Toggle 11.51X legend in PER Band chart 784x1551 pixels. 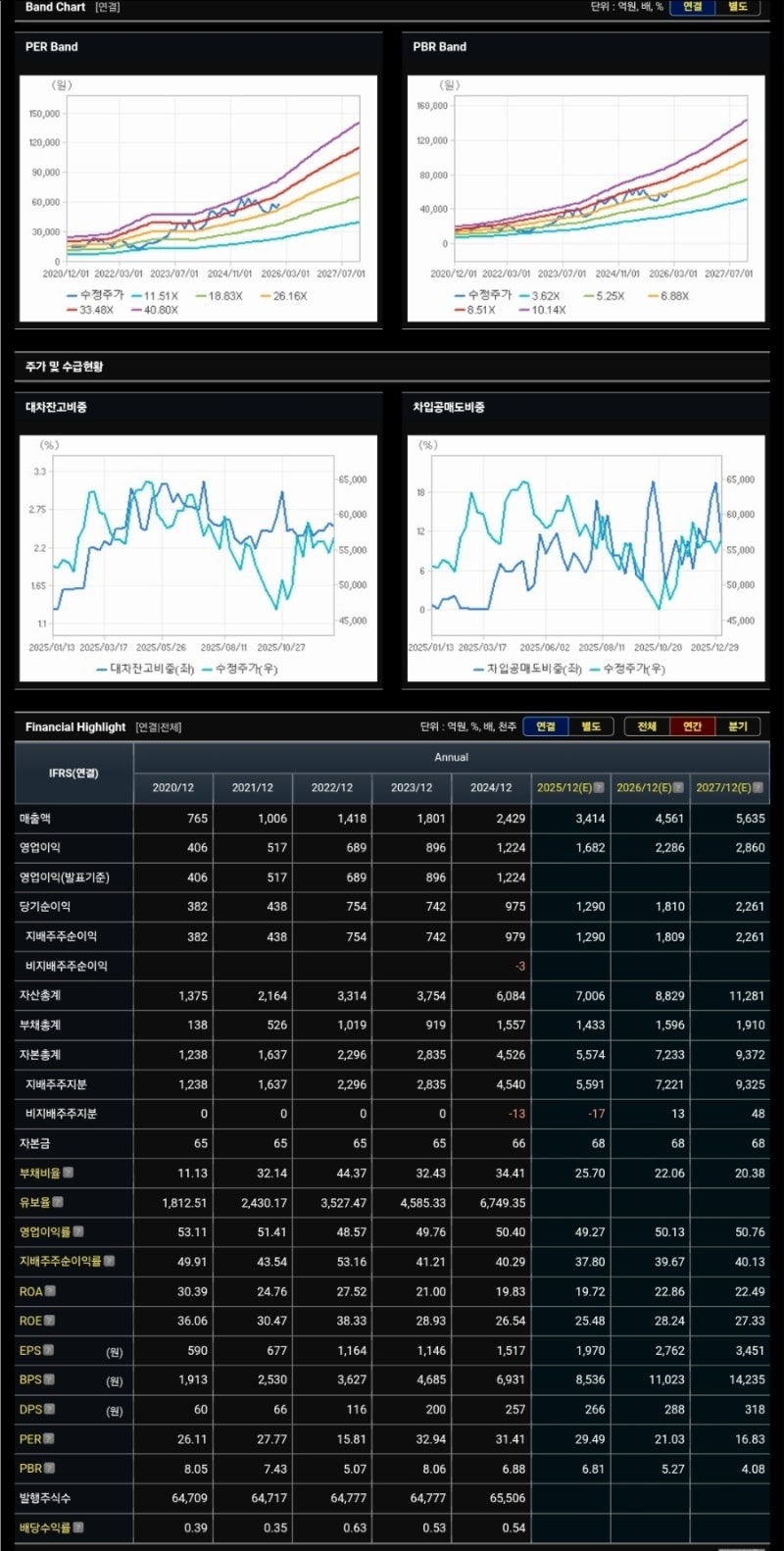tap(155, 296)
